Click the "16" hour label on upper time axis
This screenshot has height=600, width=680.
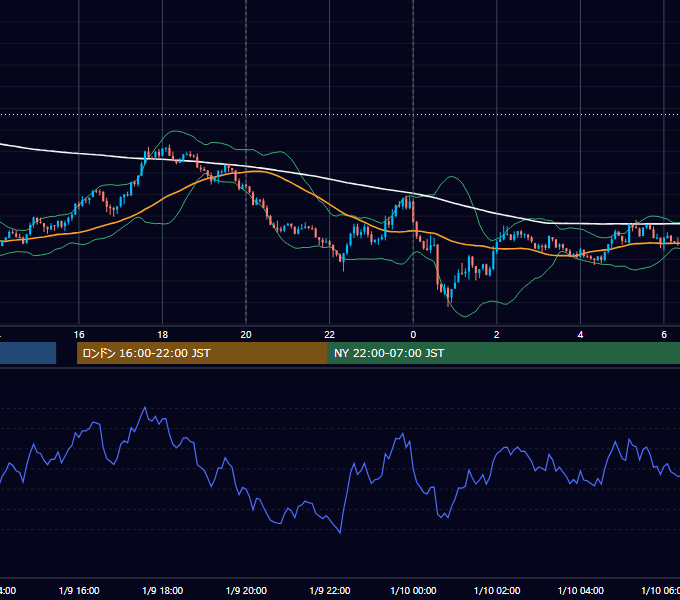pyautogui.click(x=79, y=335)
